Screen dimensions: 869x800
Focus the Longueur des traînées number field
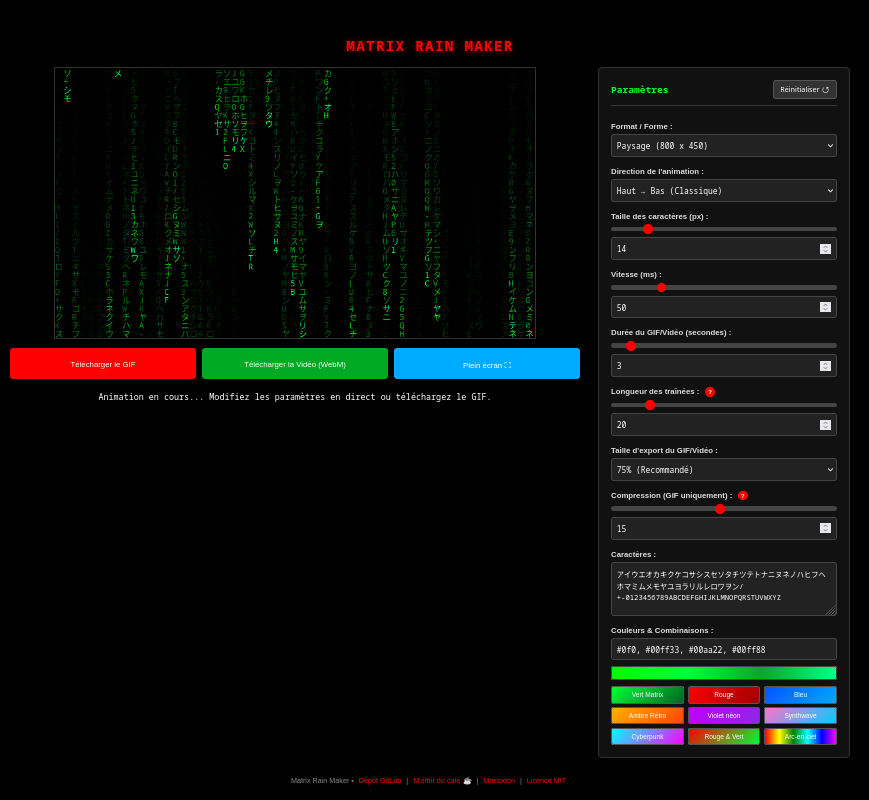click(x=724, y=425)
